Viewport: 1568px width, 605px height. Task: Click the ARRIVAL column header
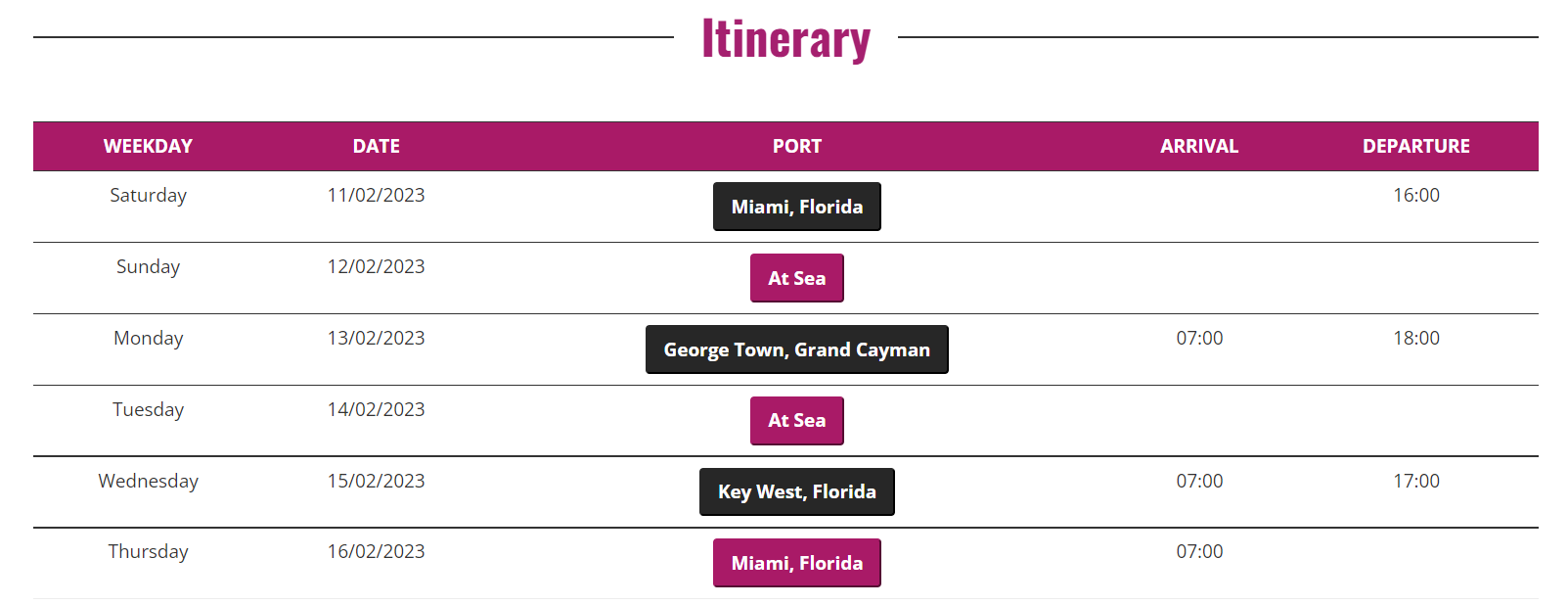(1199, 146)
